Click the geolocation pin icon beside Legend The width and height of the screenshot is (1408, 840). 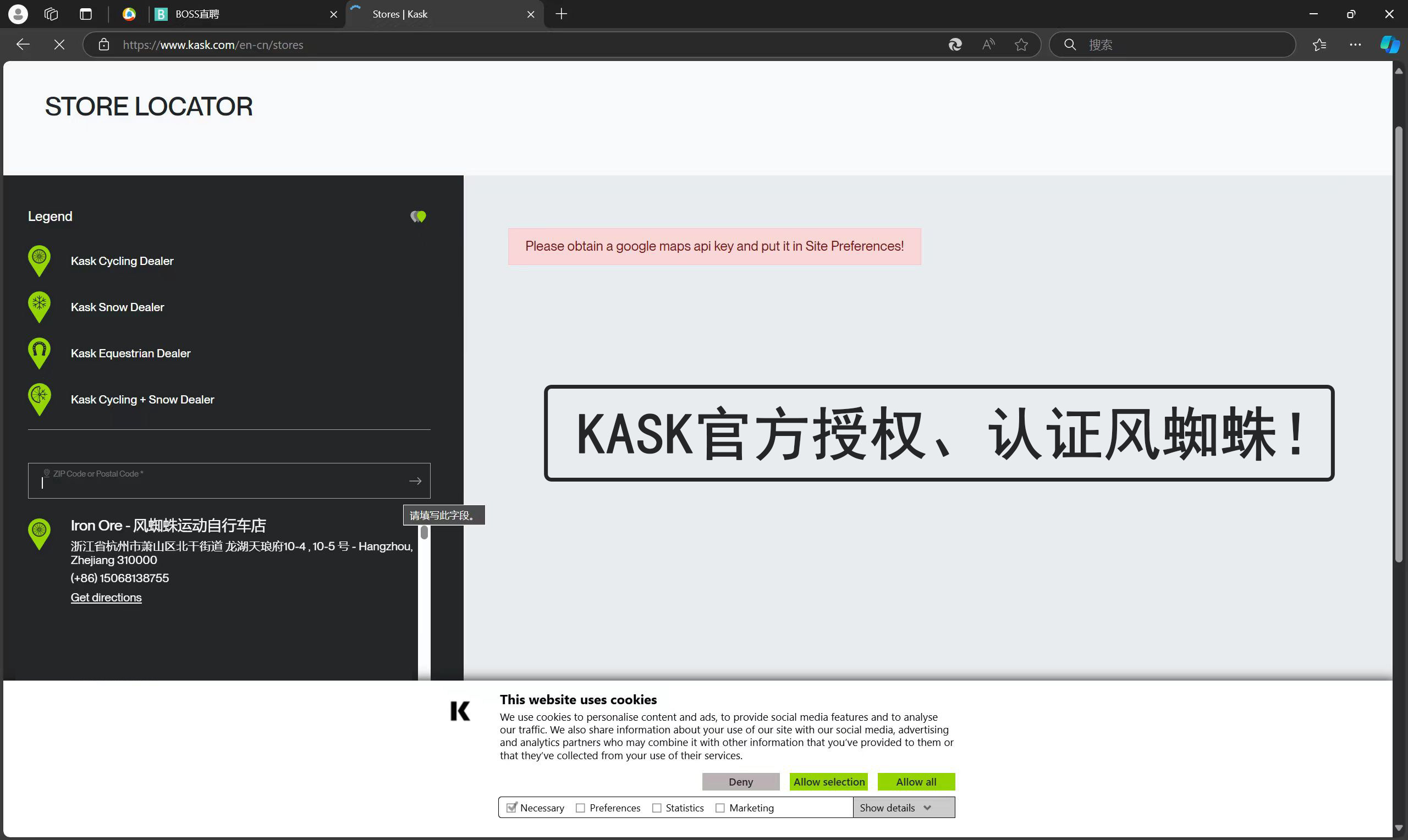pyautogui.click(x=419, y=217)
